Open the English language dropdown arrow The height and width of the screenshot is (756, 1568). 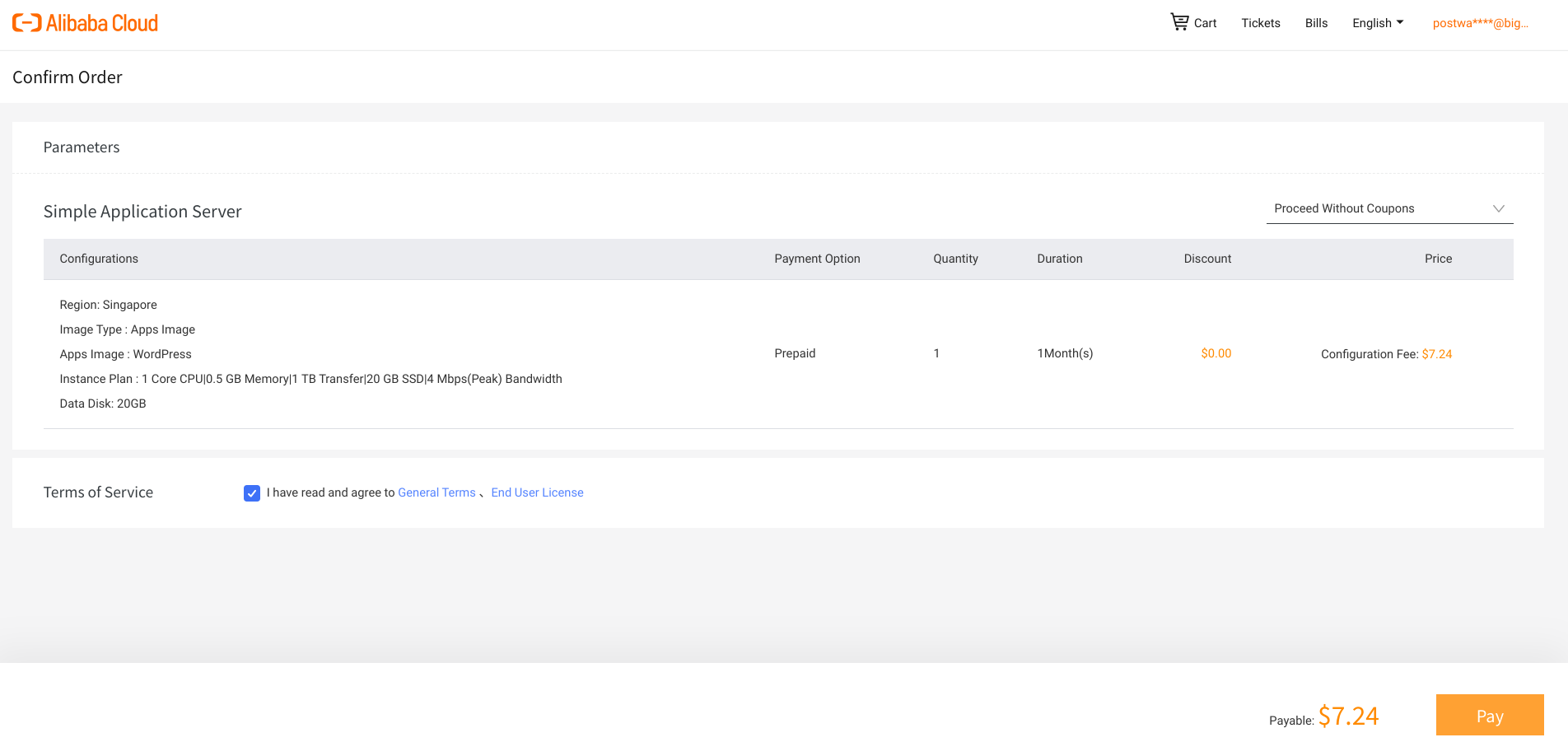(1400, 22)
